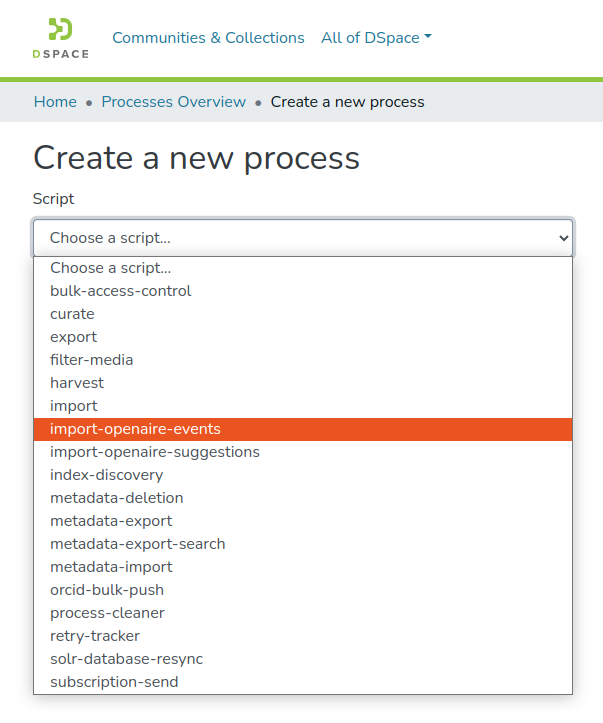The height and width of the screenshot is (723, 603).
Task: Select filter-media in the dropdown list
Action: point(92,360)
